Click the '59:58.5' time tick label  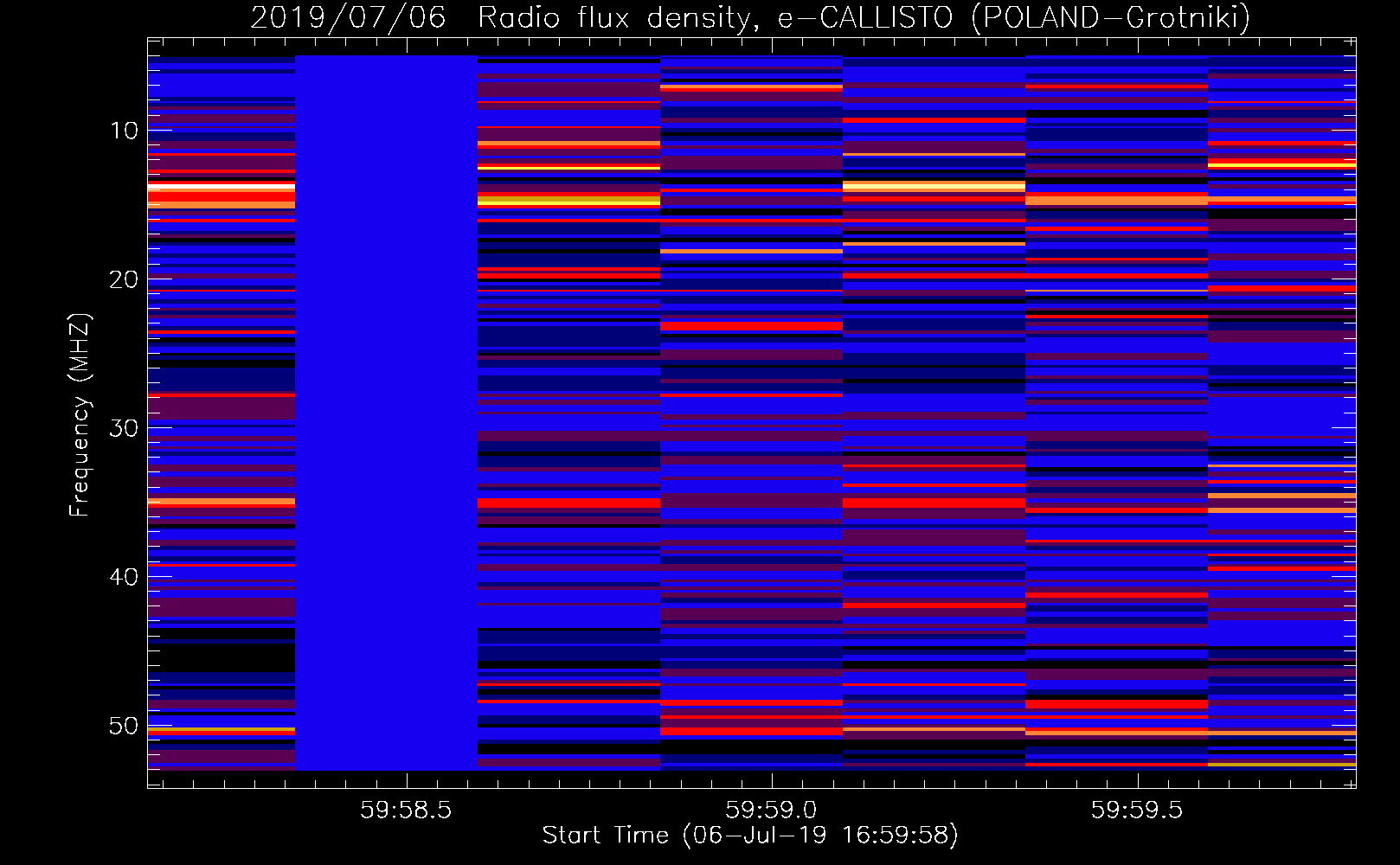coord(406,810)
